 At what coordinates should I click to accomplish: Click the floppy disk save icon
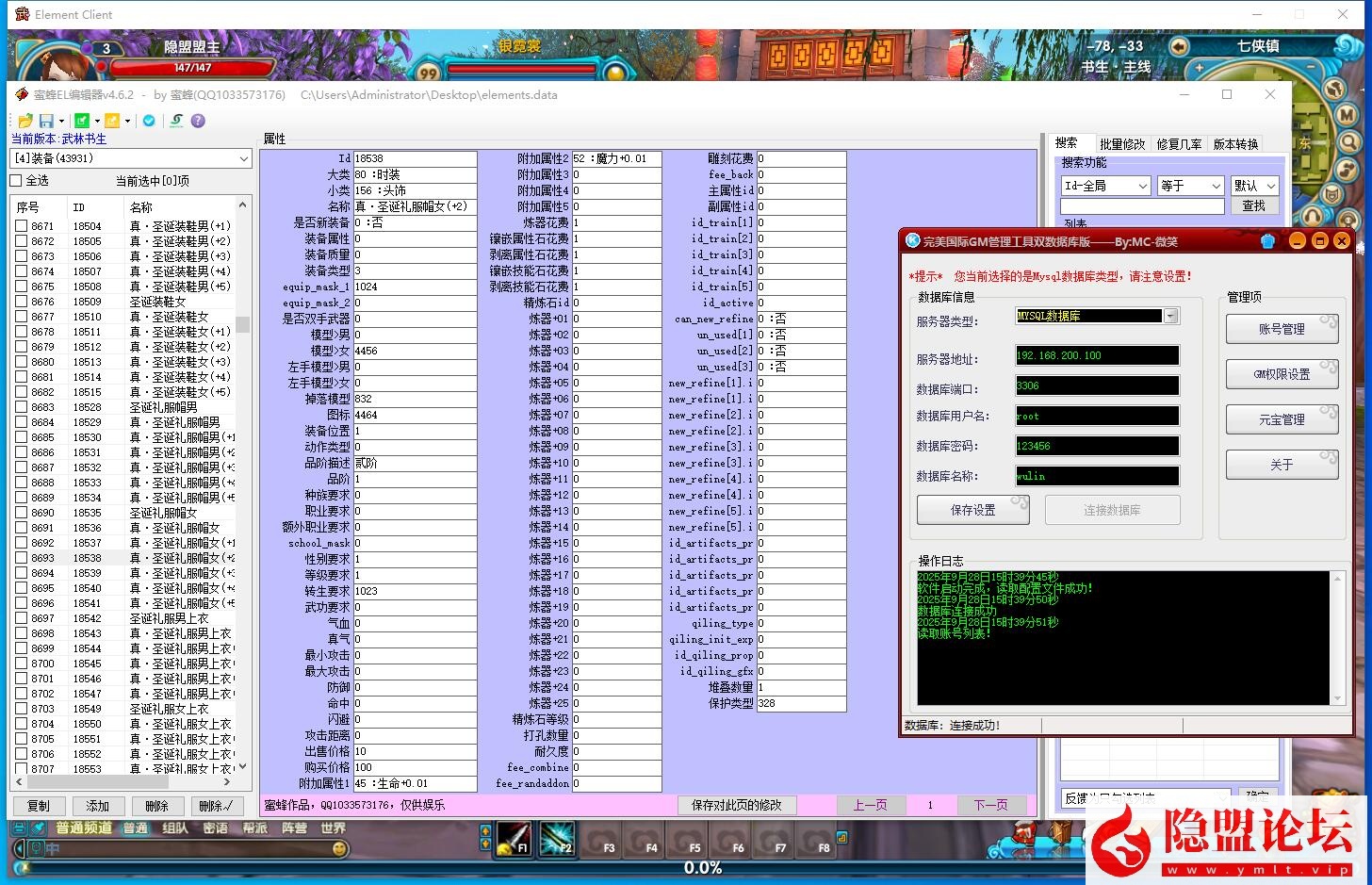click(46, 121)
